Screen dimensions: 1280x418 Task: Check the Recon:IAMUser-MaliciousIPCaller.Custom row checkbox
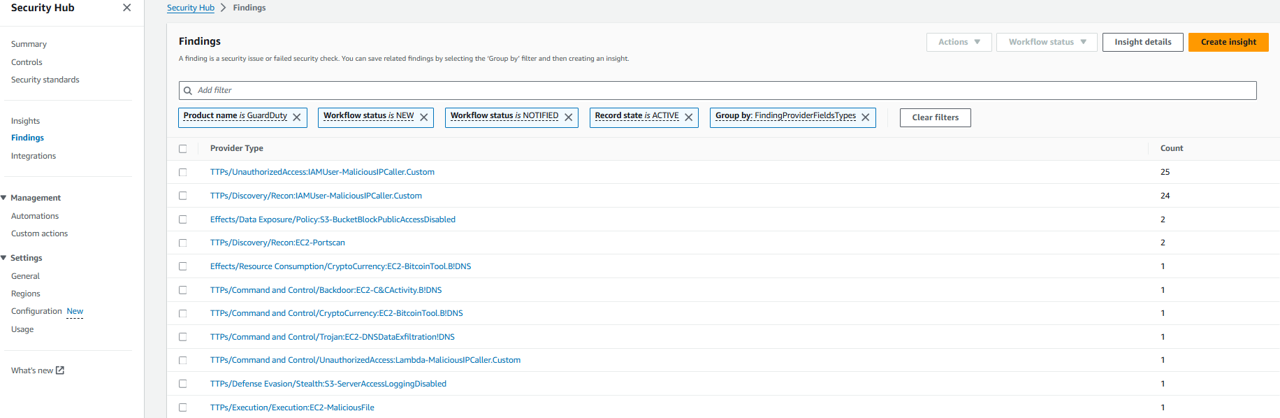tap(183, 196)
